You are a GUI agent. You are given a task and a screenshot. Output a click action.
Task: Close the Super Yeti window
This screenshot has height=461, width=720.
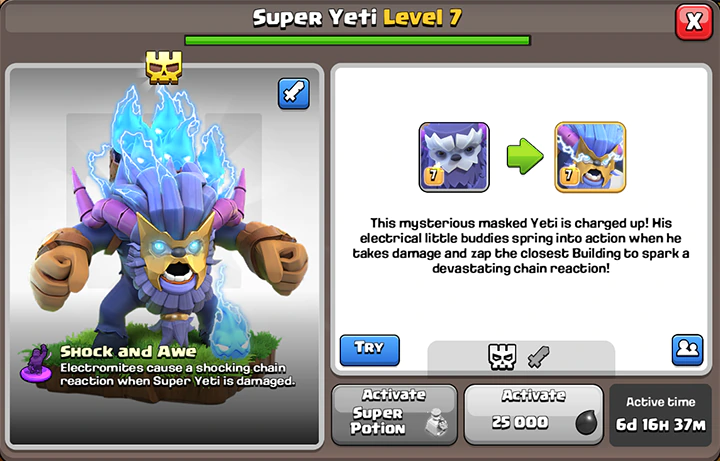694,21
